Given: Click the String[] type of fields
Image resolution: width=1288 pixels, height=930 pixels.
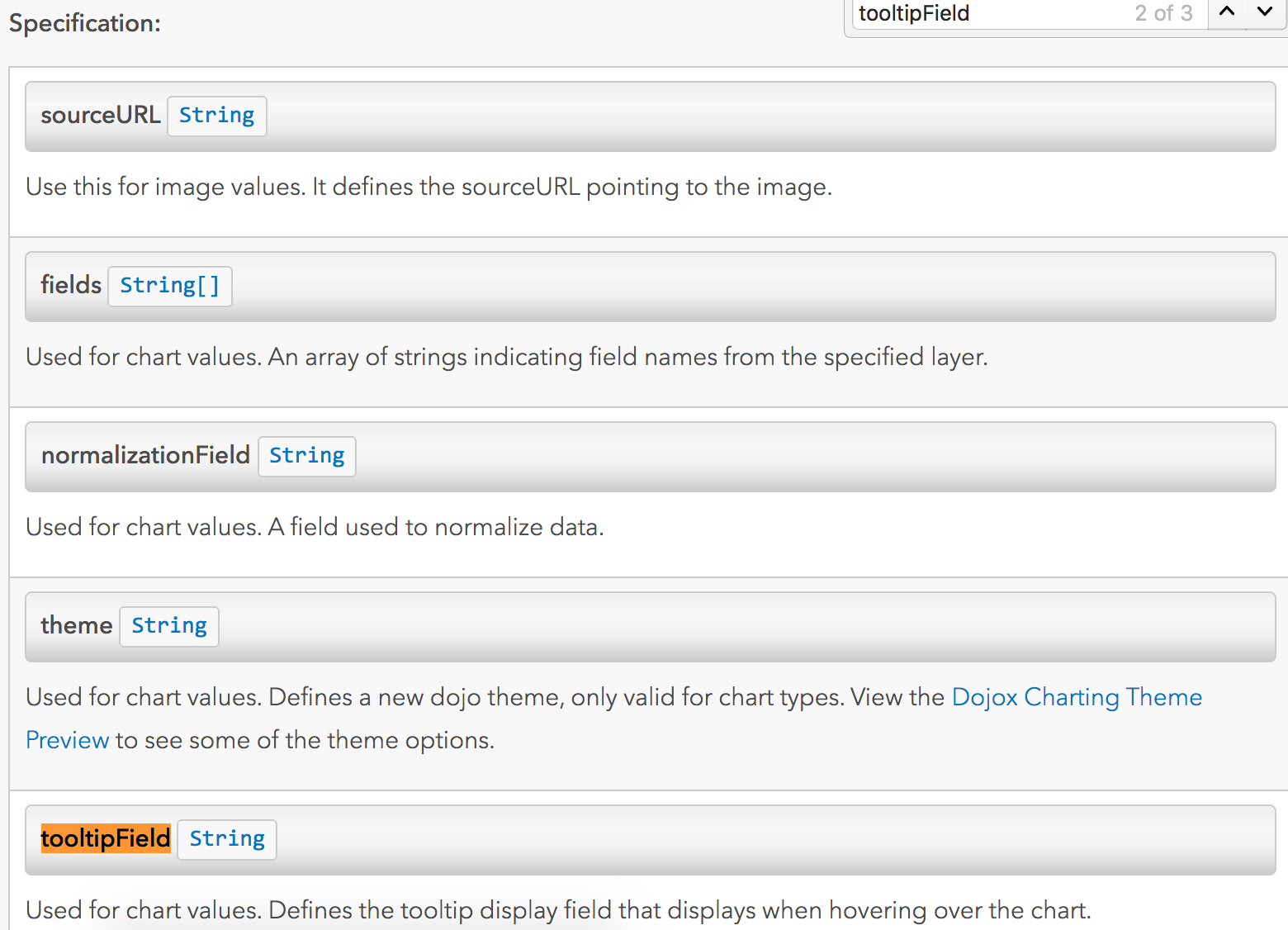Looking at the screenshot, I should coord(169,286).
